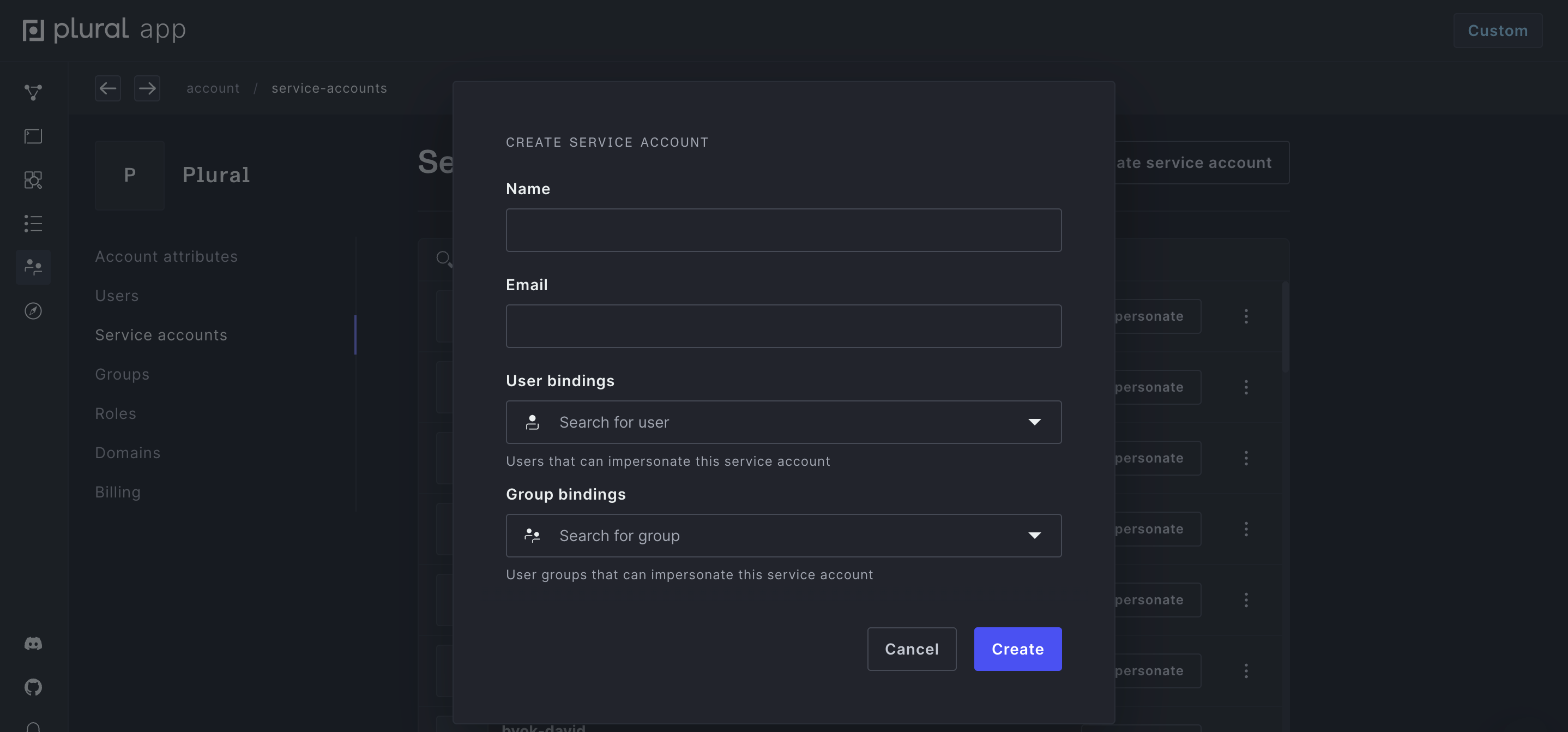Screen dimensions: 1568x732
Task: Click the forward arrow navigation icon
Action: [147, 88]
